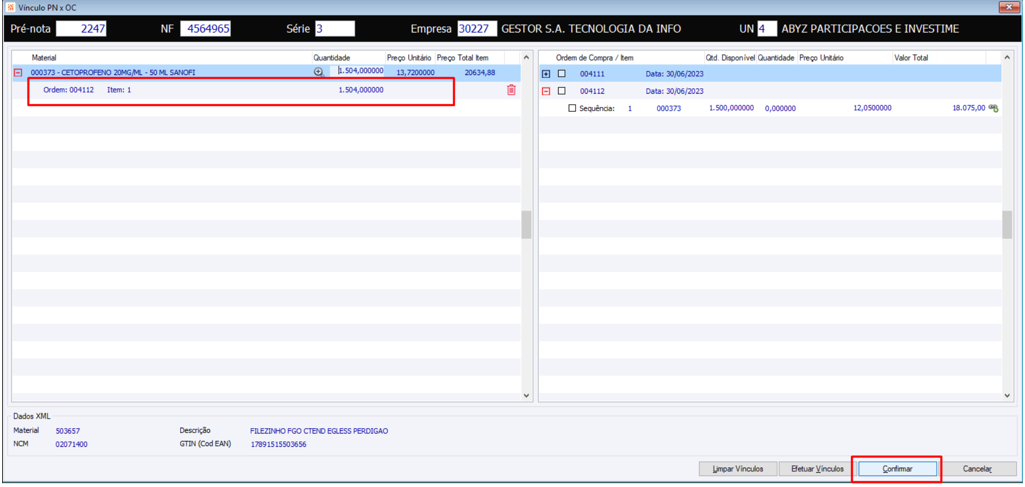The image size is (1025, 487).
Task: Click 'Data: 30/06/2023' on the 004112 row
Action: (675, 92)
